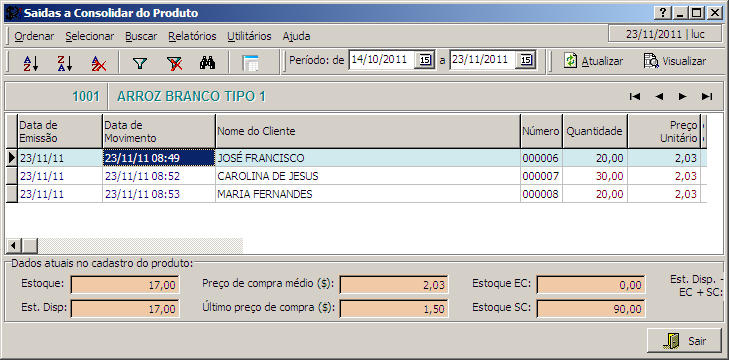Open the Utilitários menu
The width and height of the screenshot is (729, 360).
[249, 36]
